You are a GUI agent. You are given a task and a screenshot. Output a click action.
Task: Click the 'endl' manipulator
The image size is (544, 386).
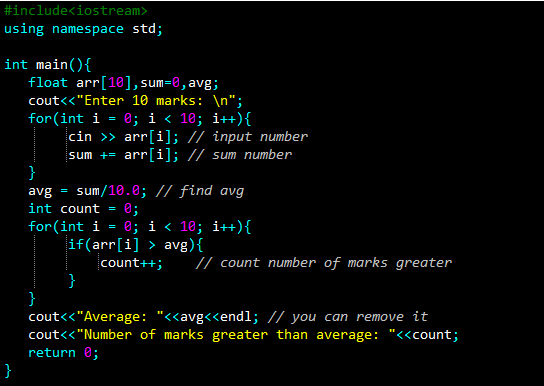click(x=236, y=317)
